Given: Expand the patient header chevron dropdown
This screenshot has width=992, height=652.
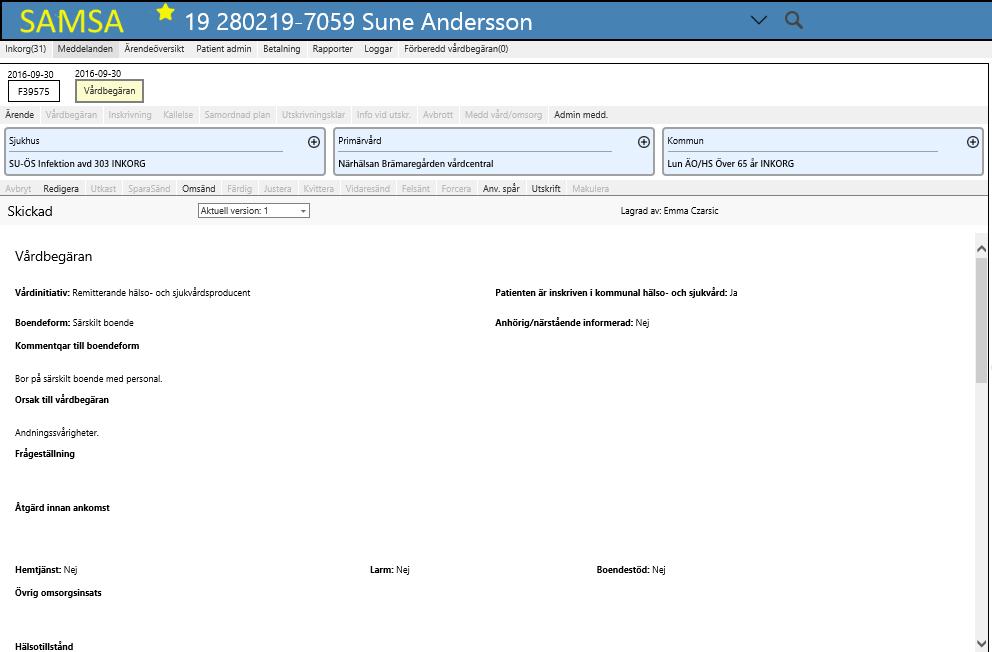Looking at the screenshot, I should pos(758,20).
